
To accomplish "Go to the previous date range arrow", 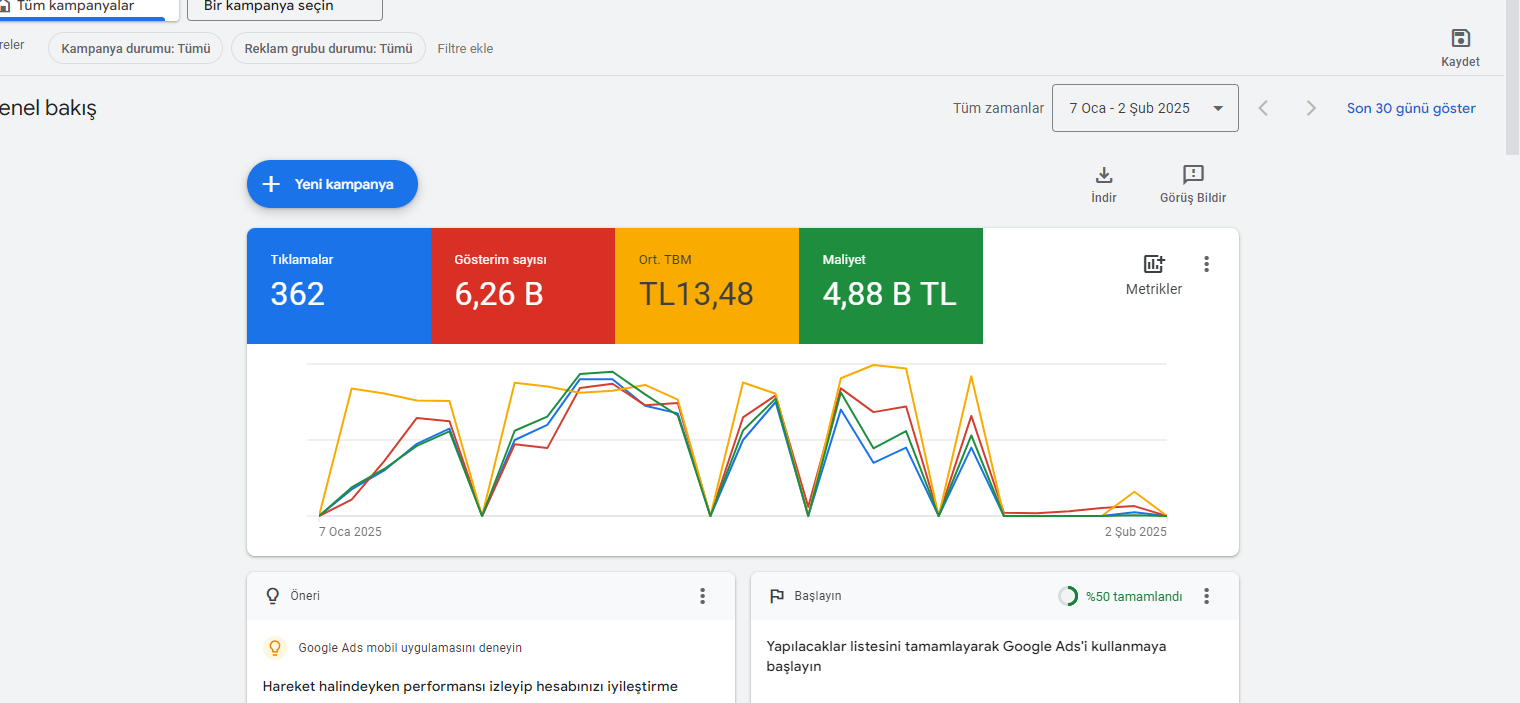I will coord(1263,108).
